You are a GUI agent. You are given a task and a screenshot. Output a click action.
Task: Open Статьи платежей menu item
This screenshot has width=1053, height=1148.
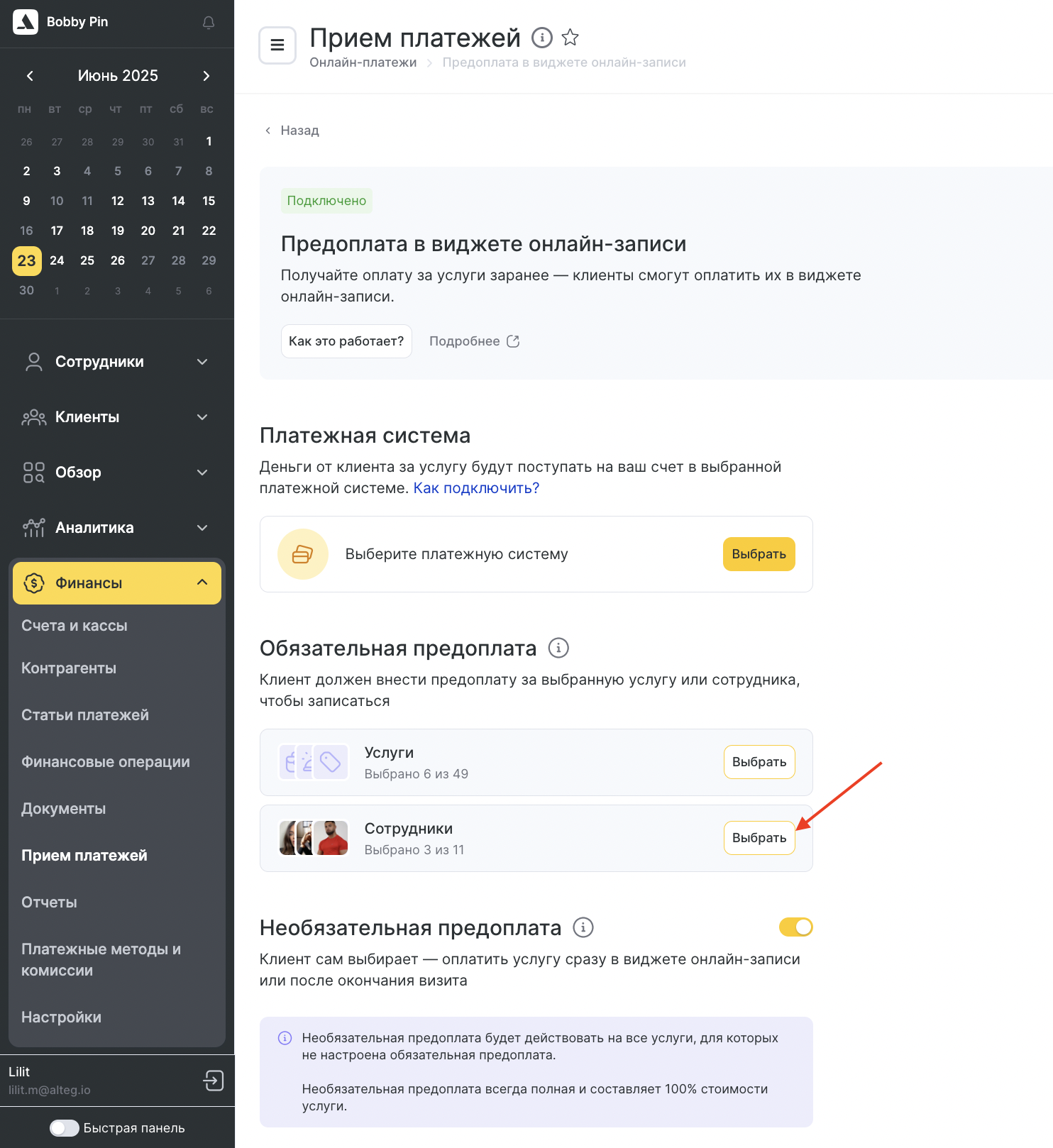(85, 715)
